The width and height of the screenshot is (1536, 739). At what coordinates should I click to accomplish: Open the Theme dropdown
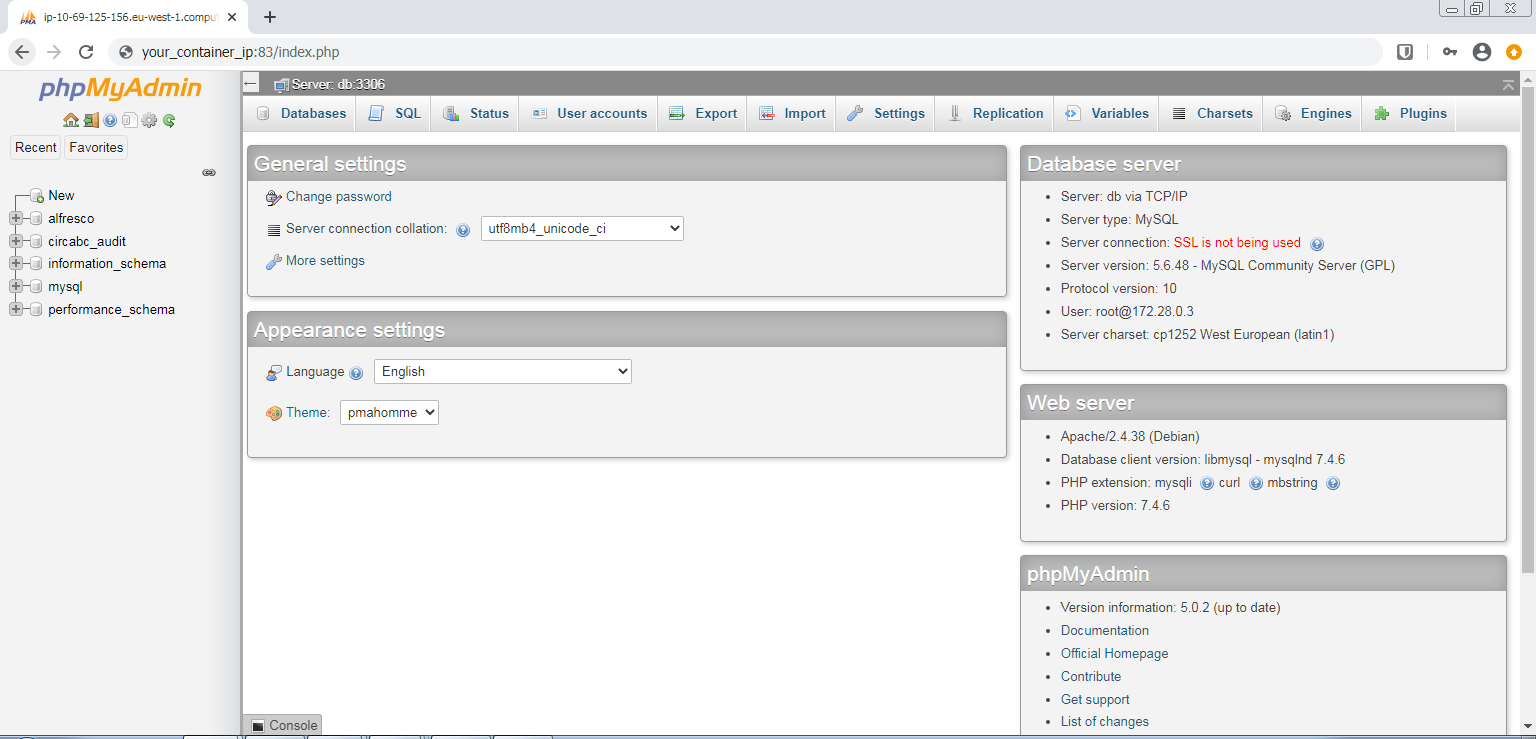[x=389, y=412]
